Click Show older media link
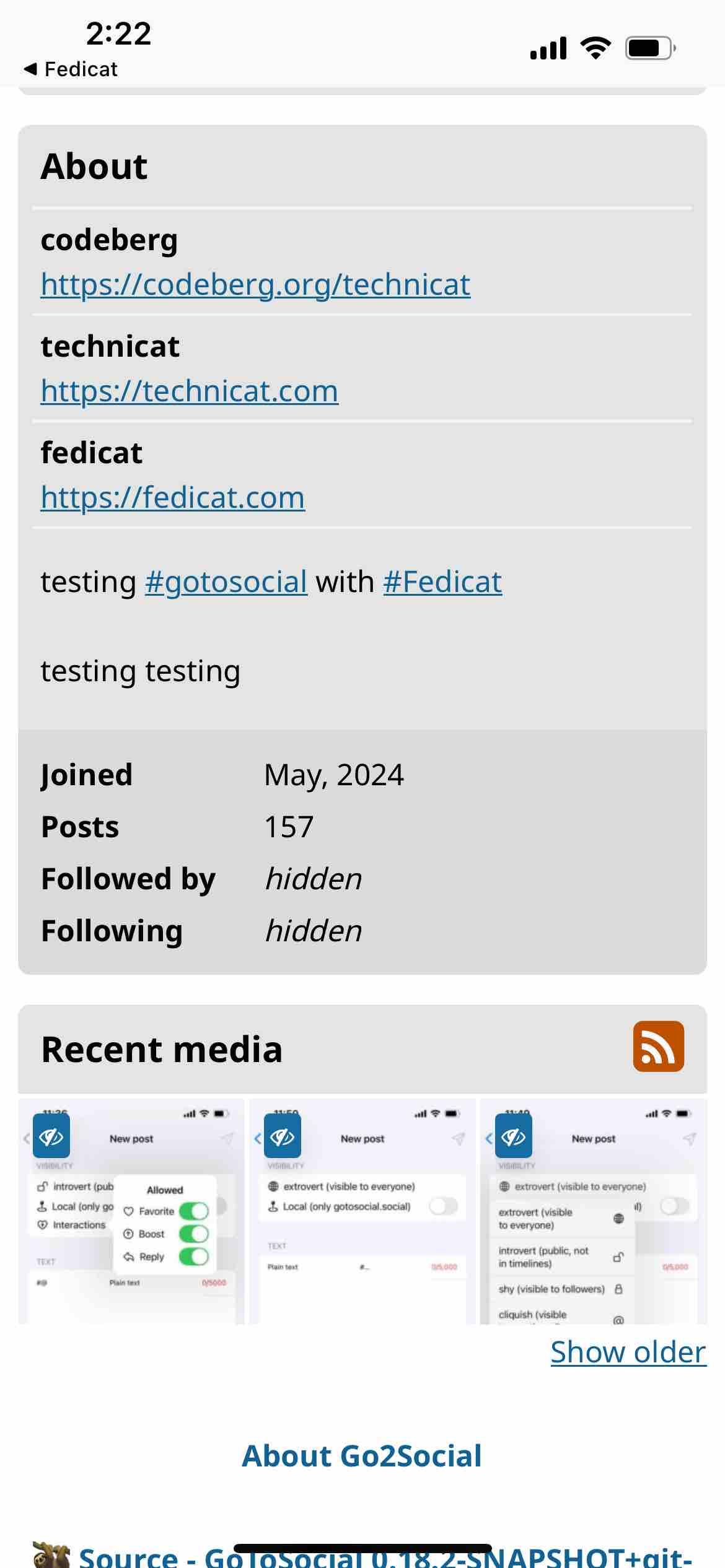 pyautogui.click(x=628, y=1352)
